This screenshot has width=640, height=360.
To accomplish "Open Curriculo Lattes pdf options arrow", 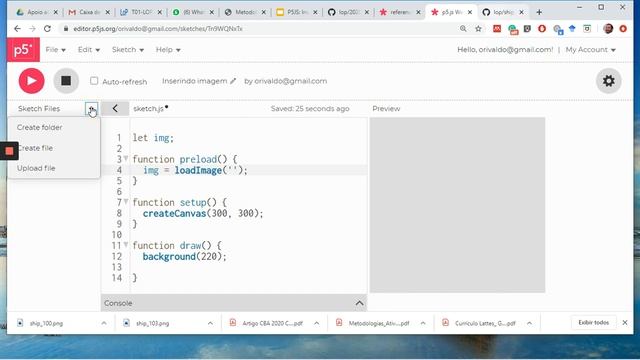I will pos(529,323).
